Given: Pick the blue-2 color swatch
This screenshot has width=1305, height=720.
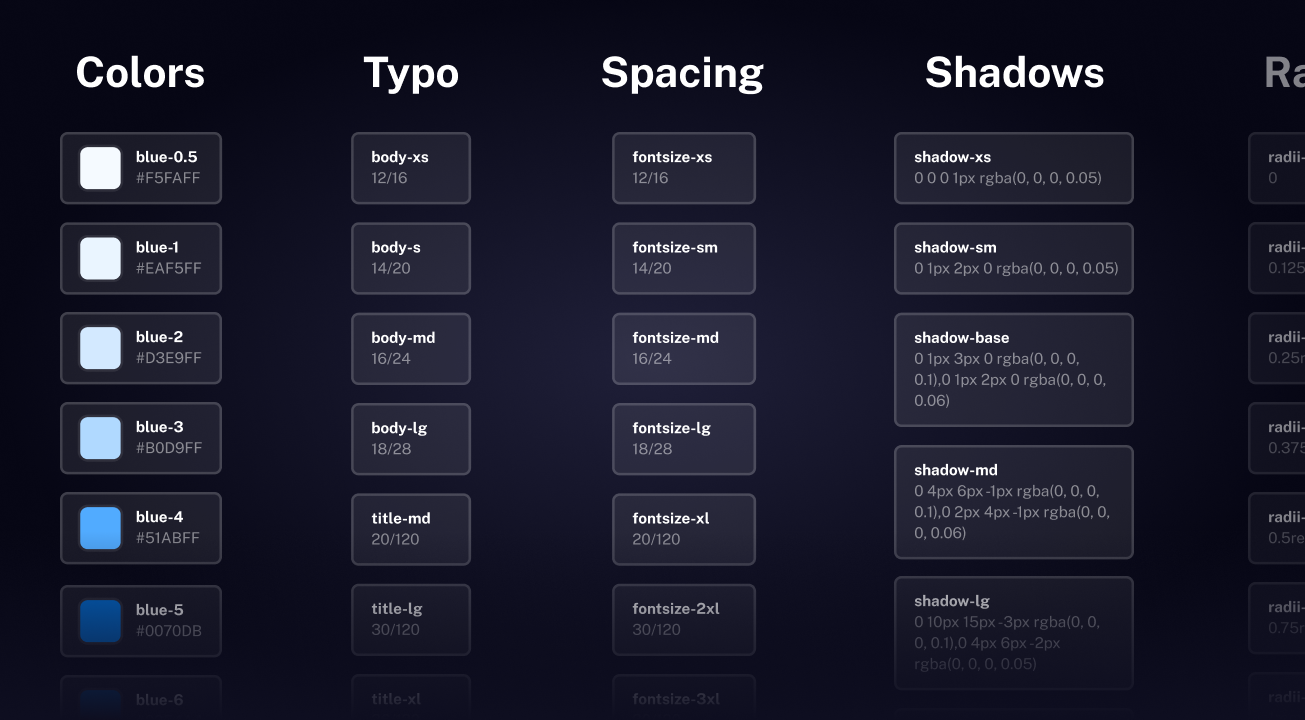Looking at the screenshot, I should coord(100,348).
